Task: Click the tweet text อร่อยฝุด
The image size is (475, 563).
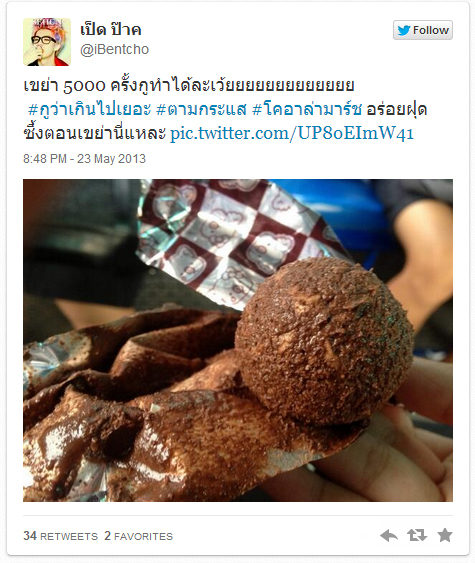Action: [x=396, y=109]
